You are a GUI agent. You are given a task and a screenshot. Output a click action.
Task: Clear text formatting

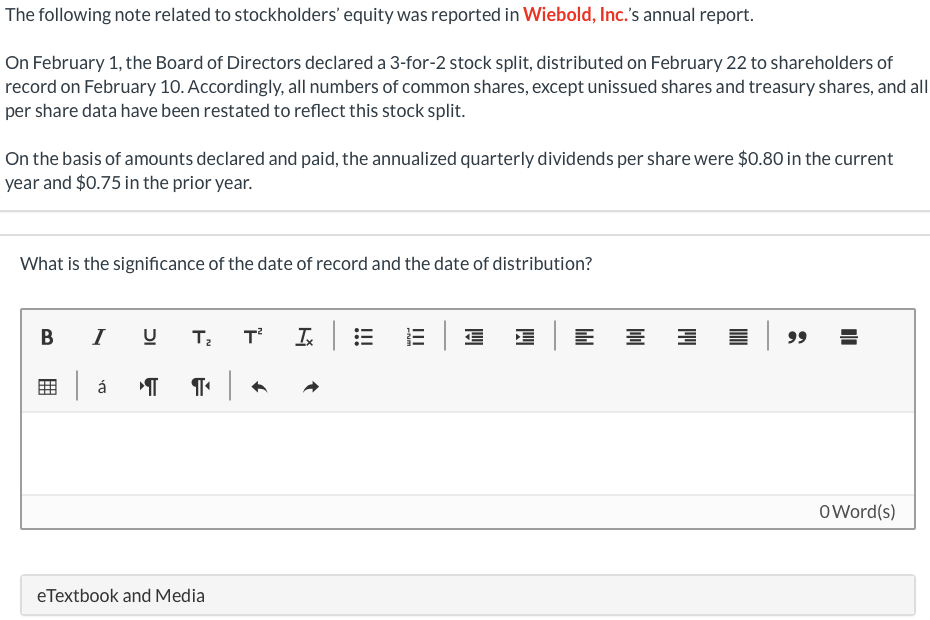coord(304,337)
